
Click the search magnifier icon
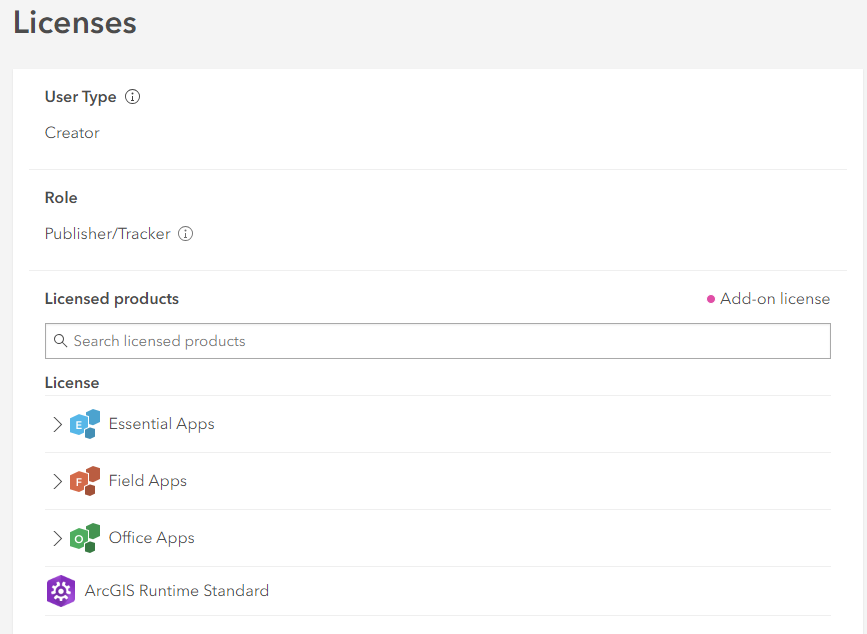click(x=61, y=341)
